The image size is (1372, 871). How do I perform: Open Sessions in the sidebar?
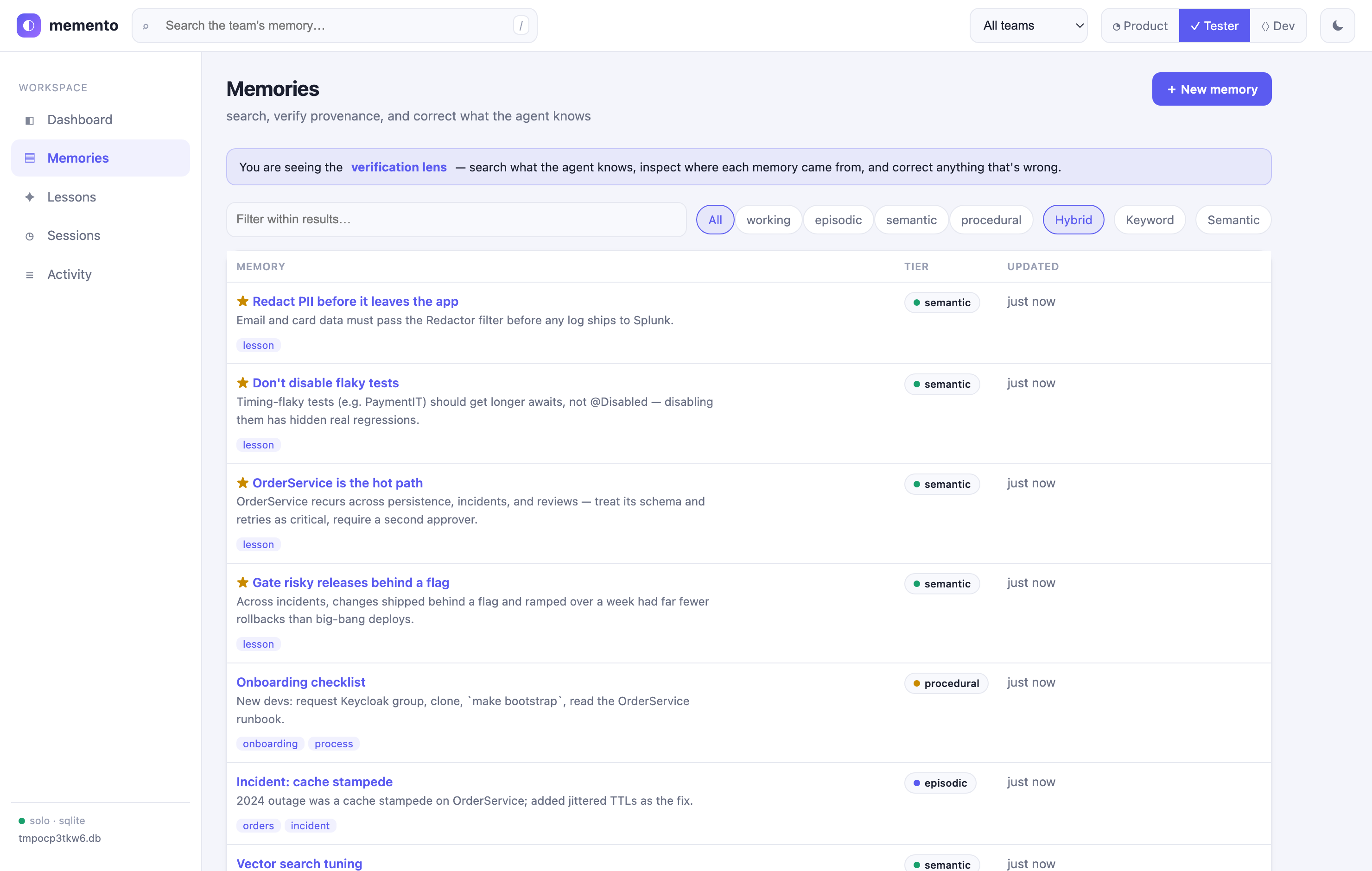[x=100, y=236]
